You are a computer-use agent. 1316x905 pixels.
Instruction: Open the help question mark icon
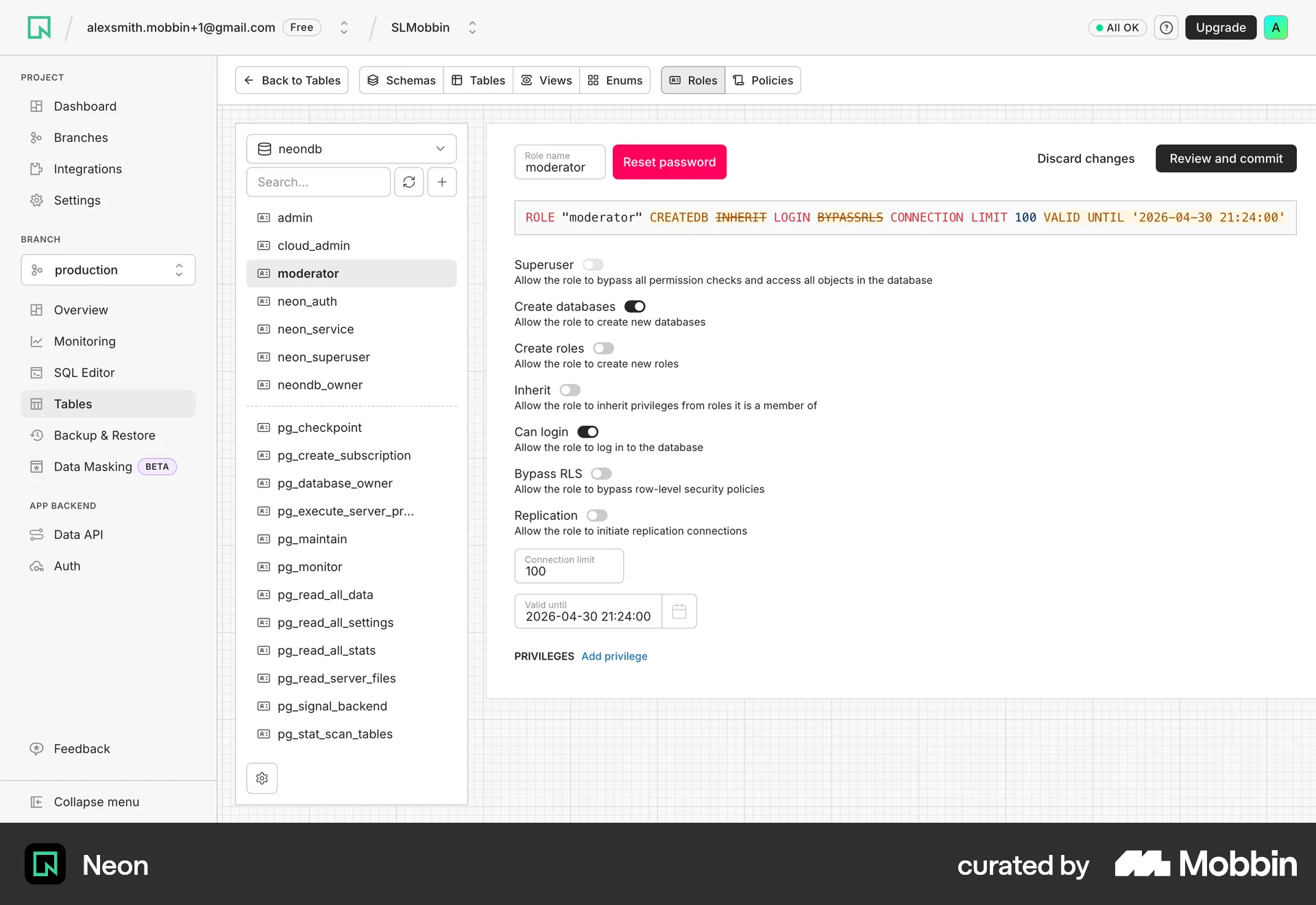coord(1166,27)
